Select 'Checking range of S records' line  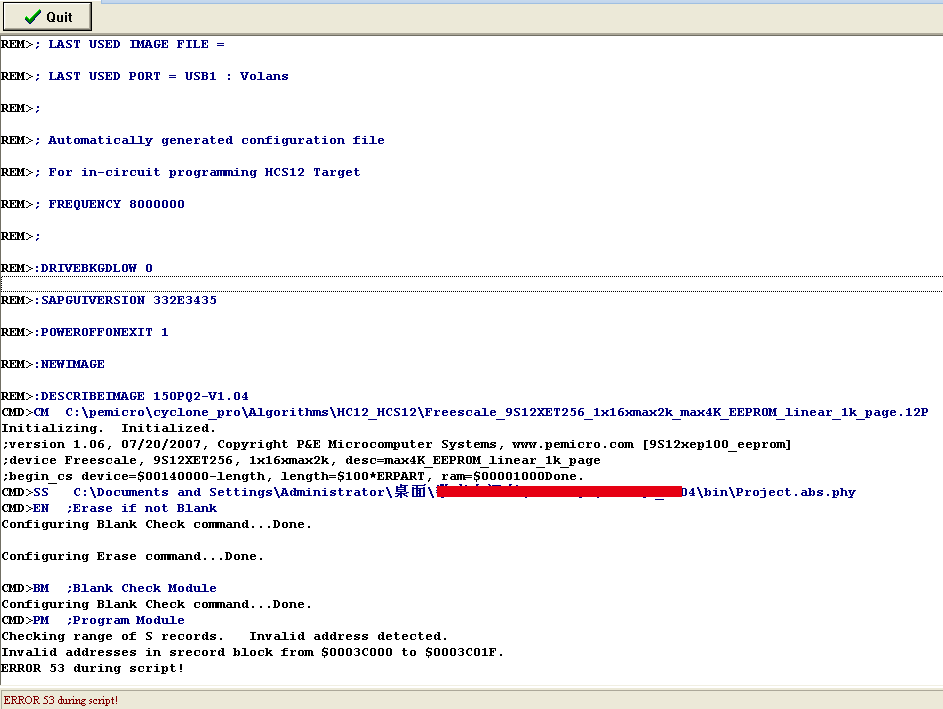pos(224,636)
